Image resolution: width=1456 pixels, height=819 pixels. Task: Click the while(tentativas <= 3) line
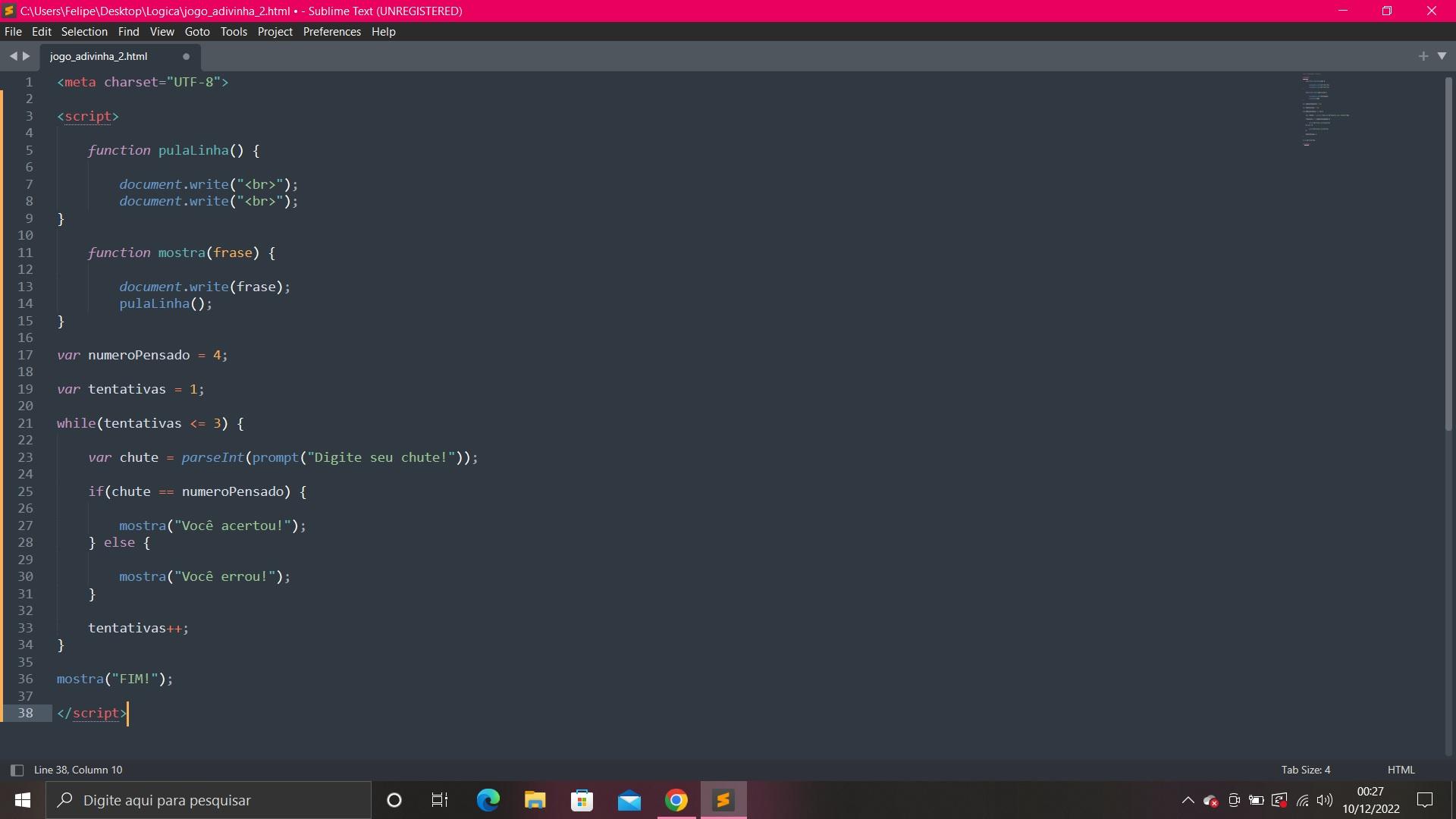click(150, 423)
